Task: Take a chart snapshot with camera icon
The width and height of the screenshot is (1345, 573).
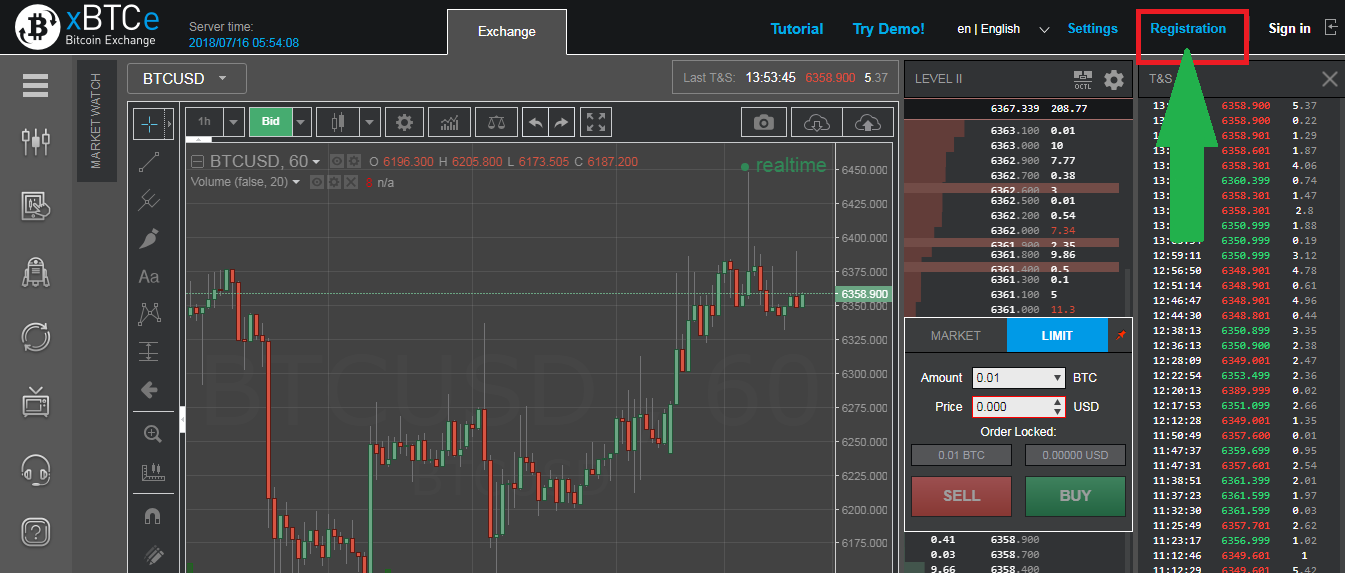Action: point(764,122)
